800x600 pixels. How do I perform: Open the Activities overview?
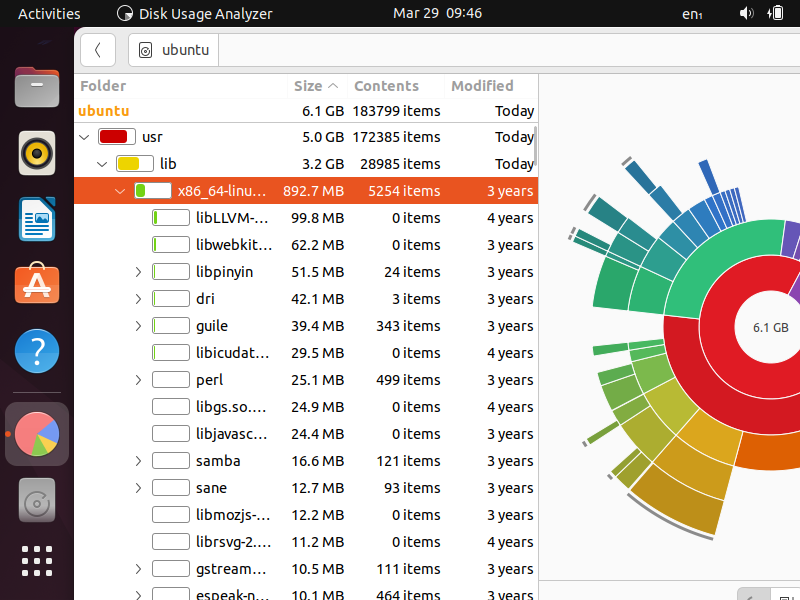tap(49, 13)
